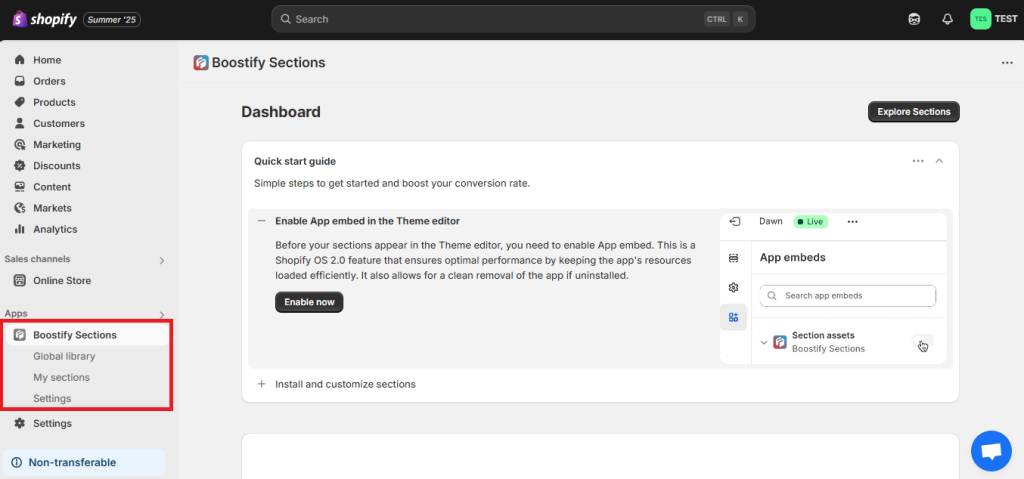Open the TEST account menu
The image size is (1024, 479).
[993, 19]
